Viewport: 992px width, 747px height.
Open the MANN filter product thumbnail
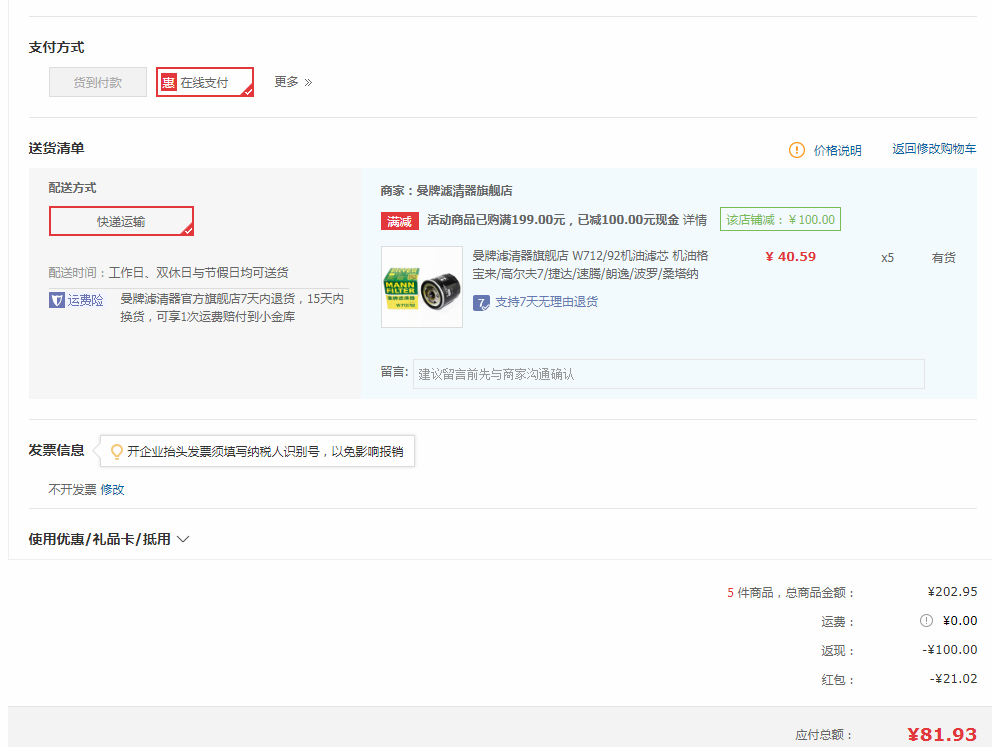pos(422,287)
